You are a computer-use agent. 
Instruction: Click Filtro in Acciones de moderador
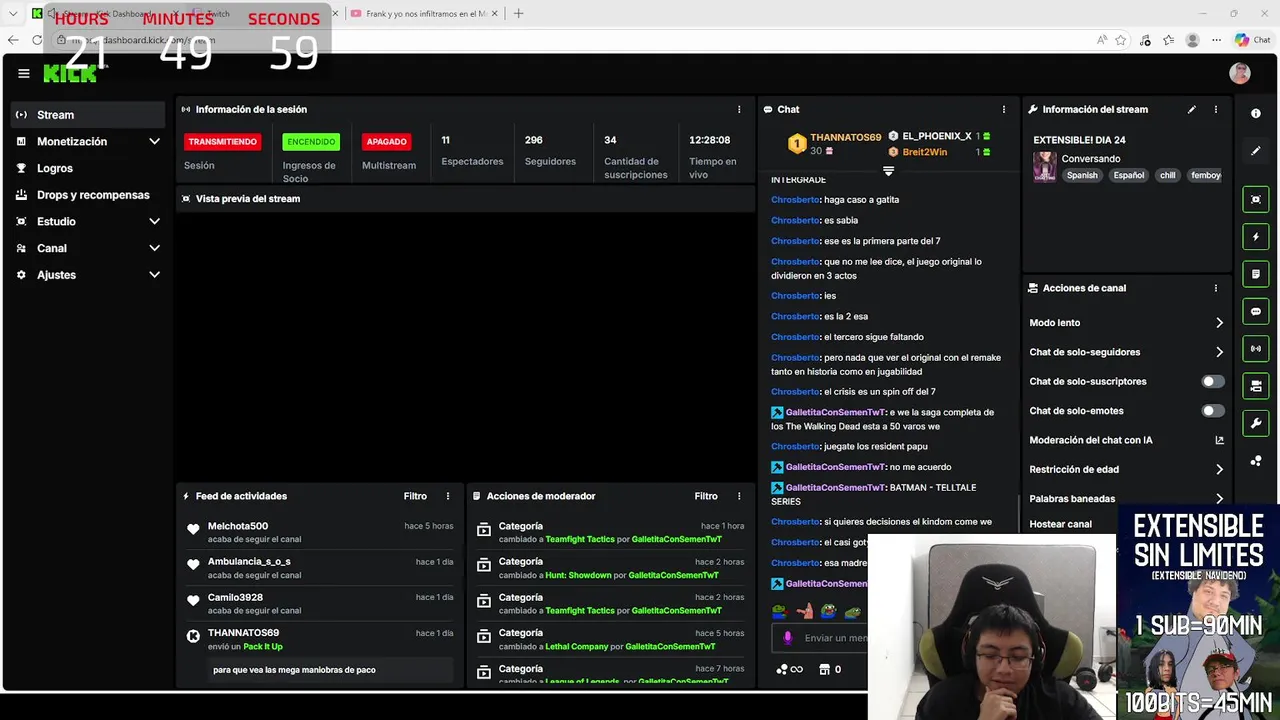click(706, 496)
